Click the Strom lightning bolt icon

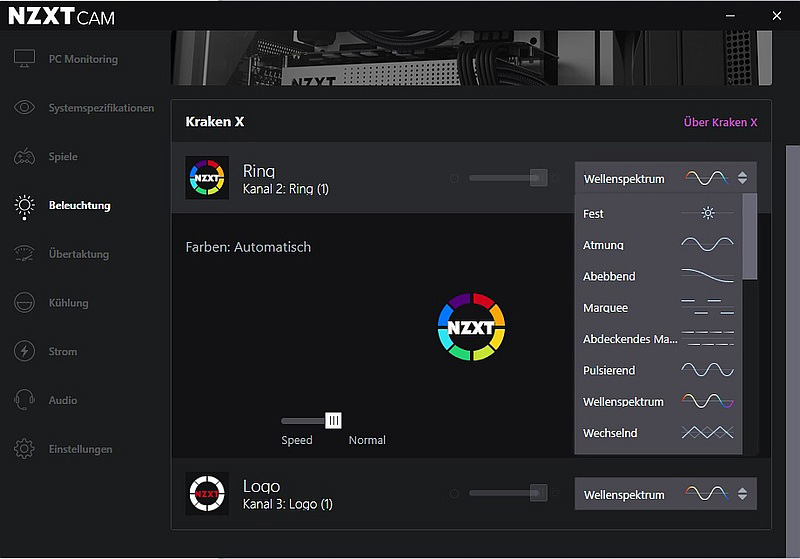[24, 351]
